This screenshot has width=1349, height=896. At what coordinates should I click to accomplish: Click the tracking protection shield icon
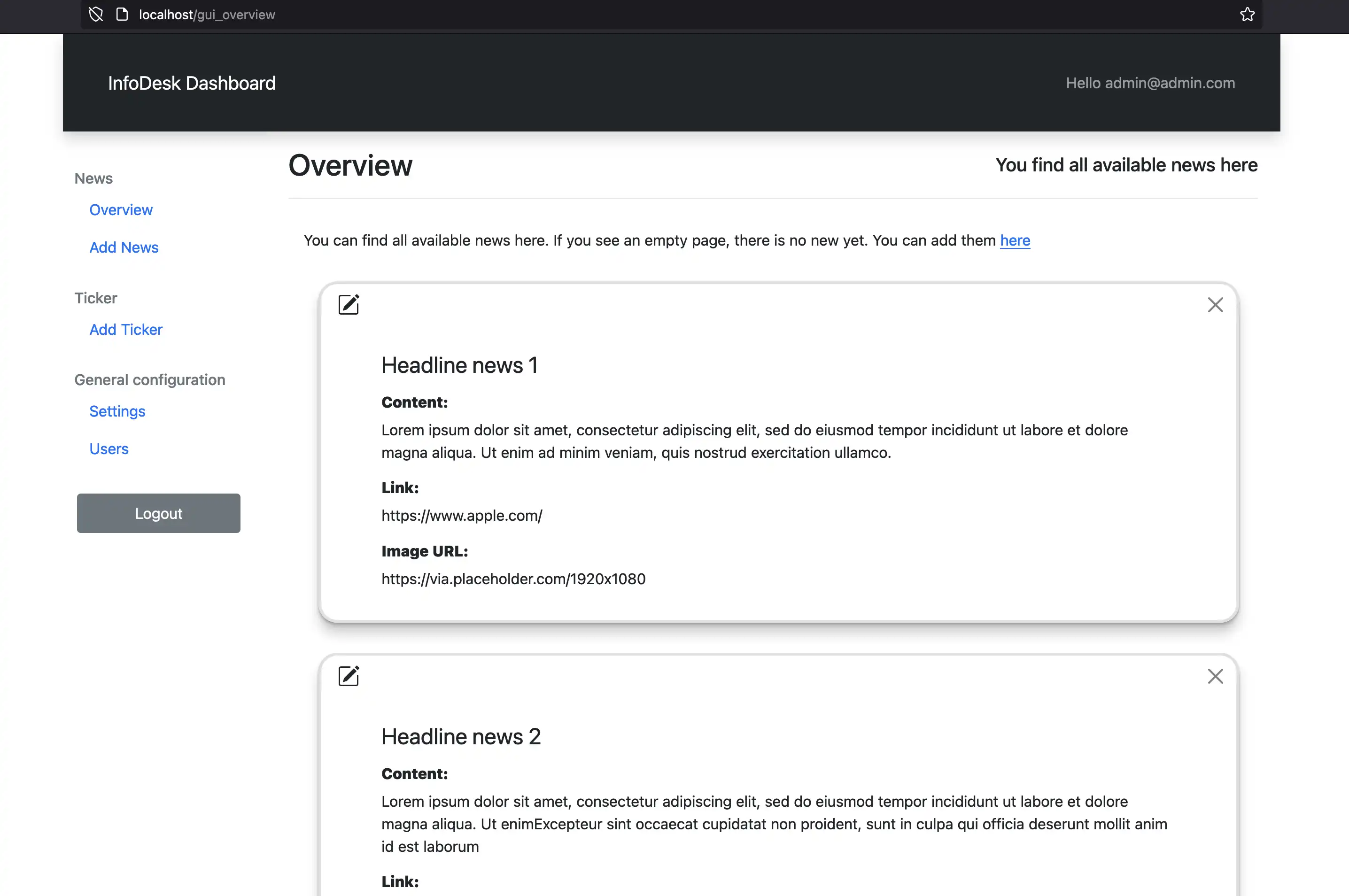[x=96, y=14]
